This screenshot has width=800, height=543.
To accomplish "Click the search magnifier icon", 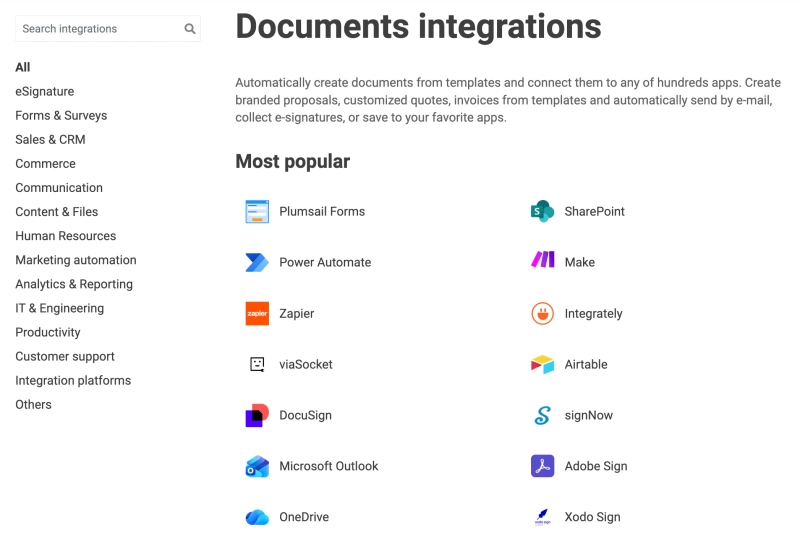I will (x=190, y=29).
